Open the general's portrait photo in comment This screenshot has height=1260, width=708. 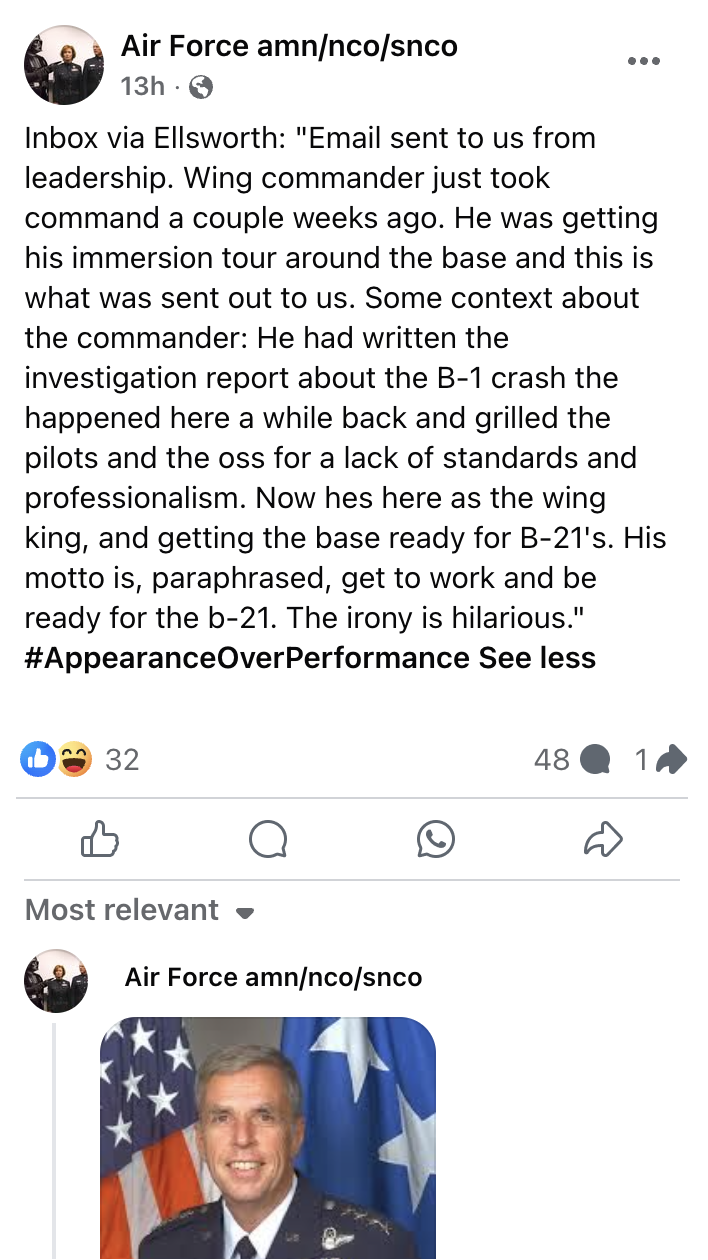268,1138
